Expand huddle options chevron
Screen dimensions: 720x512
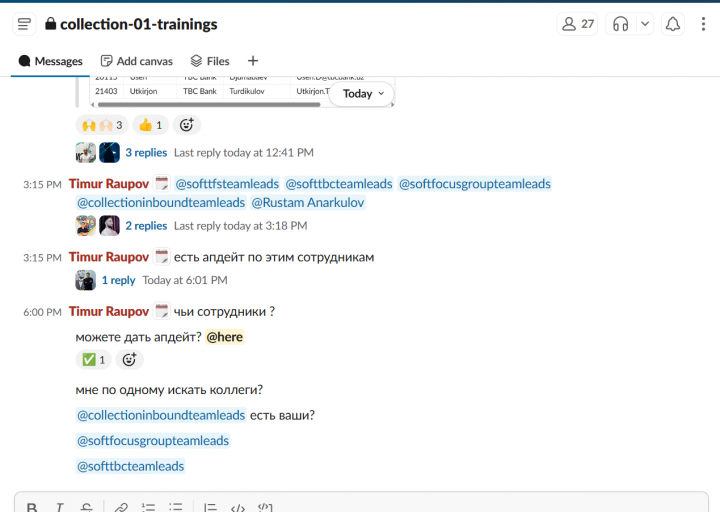[x=645, y=24]
